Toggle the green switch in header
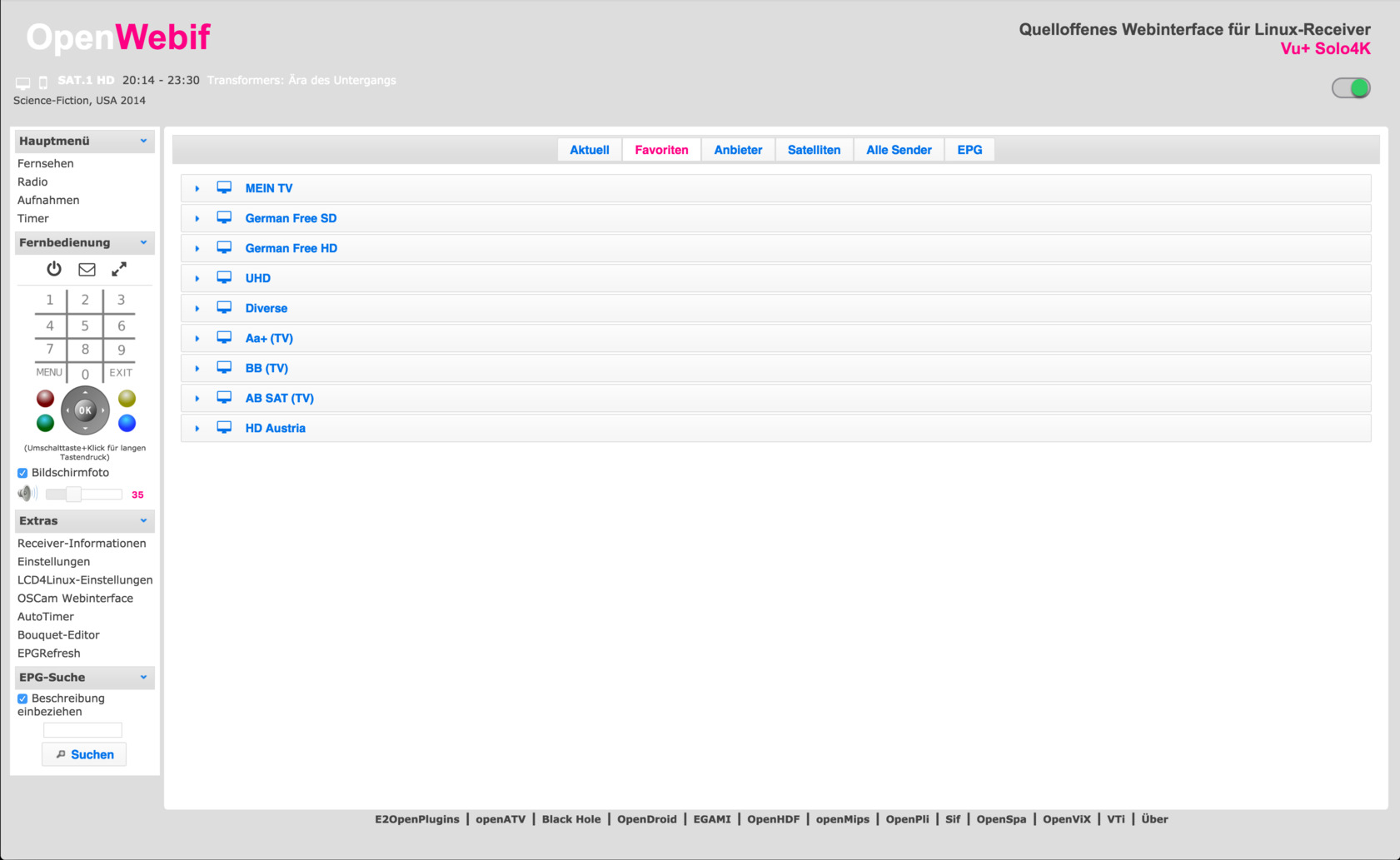Viewport: 1400px width, 860px height. click(1350, 88)
